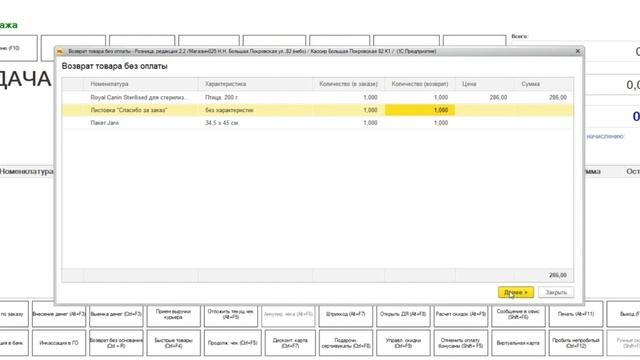The image size is (640, 360).
Task: Click Подарочн. сертификаты (Ctrl+F8) button
Action: click(346, 343)
